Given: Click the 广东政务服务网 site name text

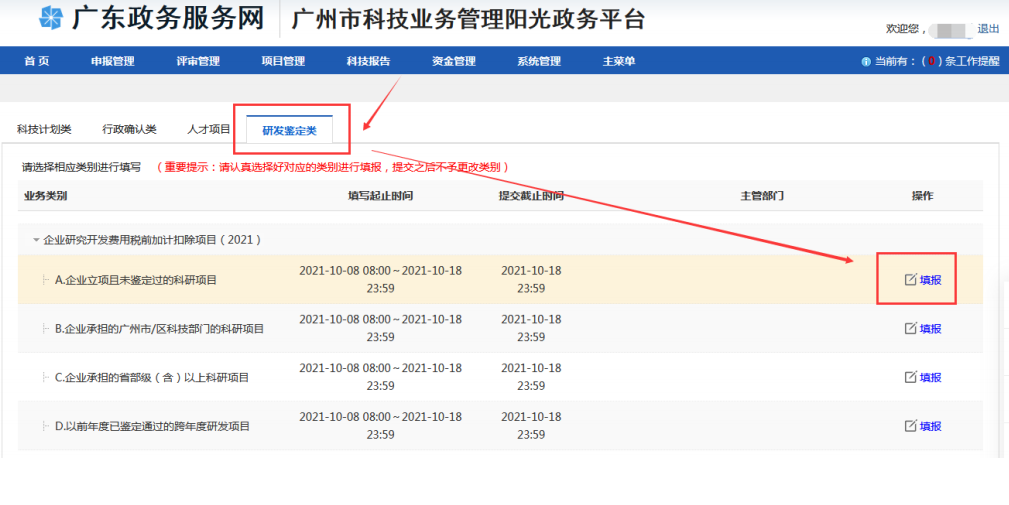Looking at the screenshot, I should 168,18.
